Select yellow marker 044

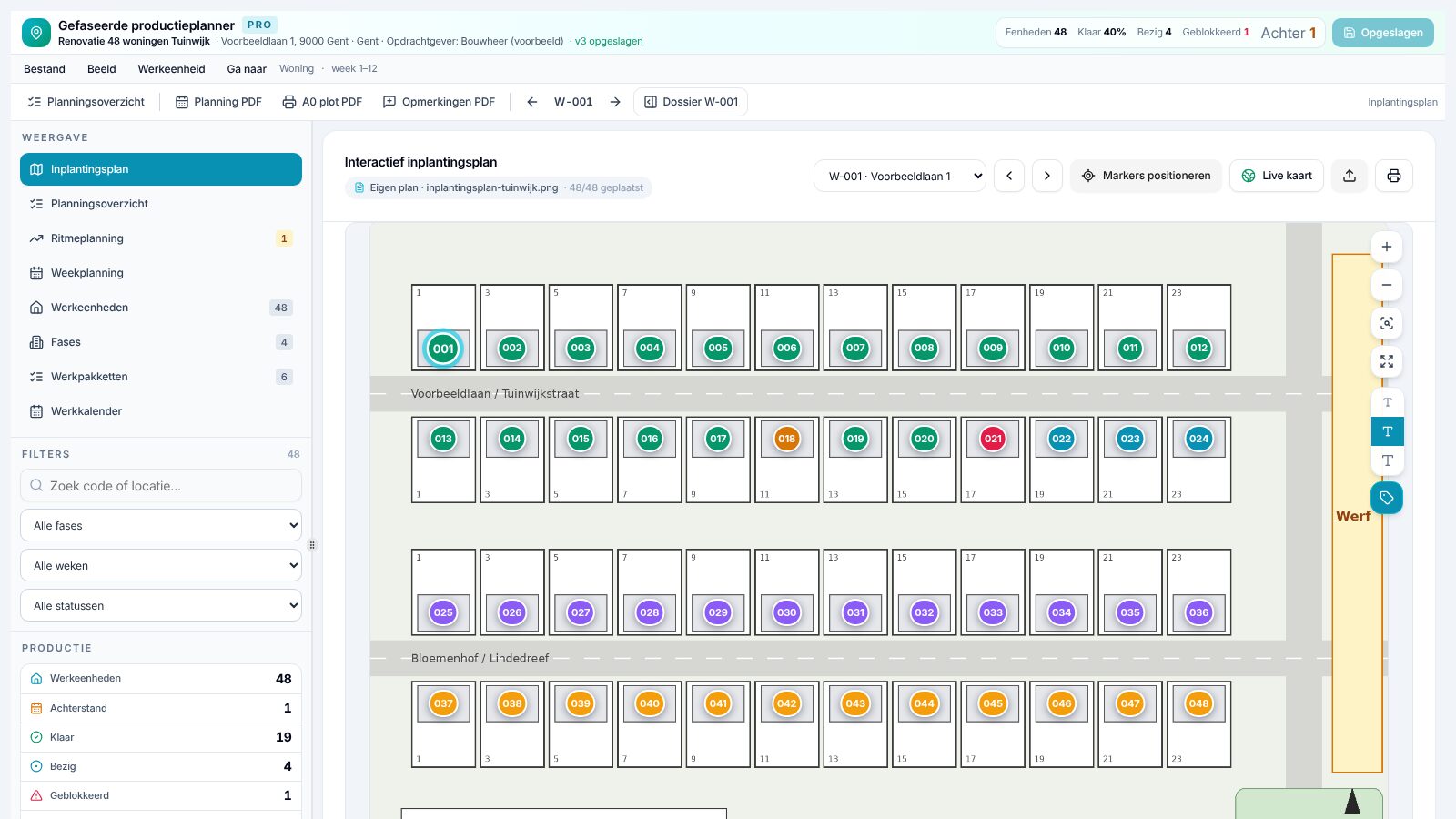(x=925, y=703)
